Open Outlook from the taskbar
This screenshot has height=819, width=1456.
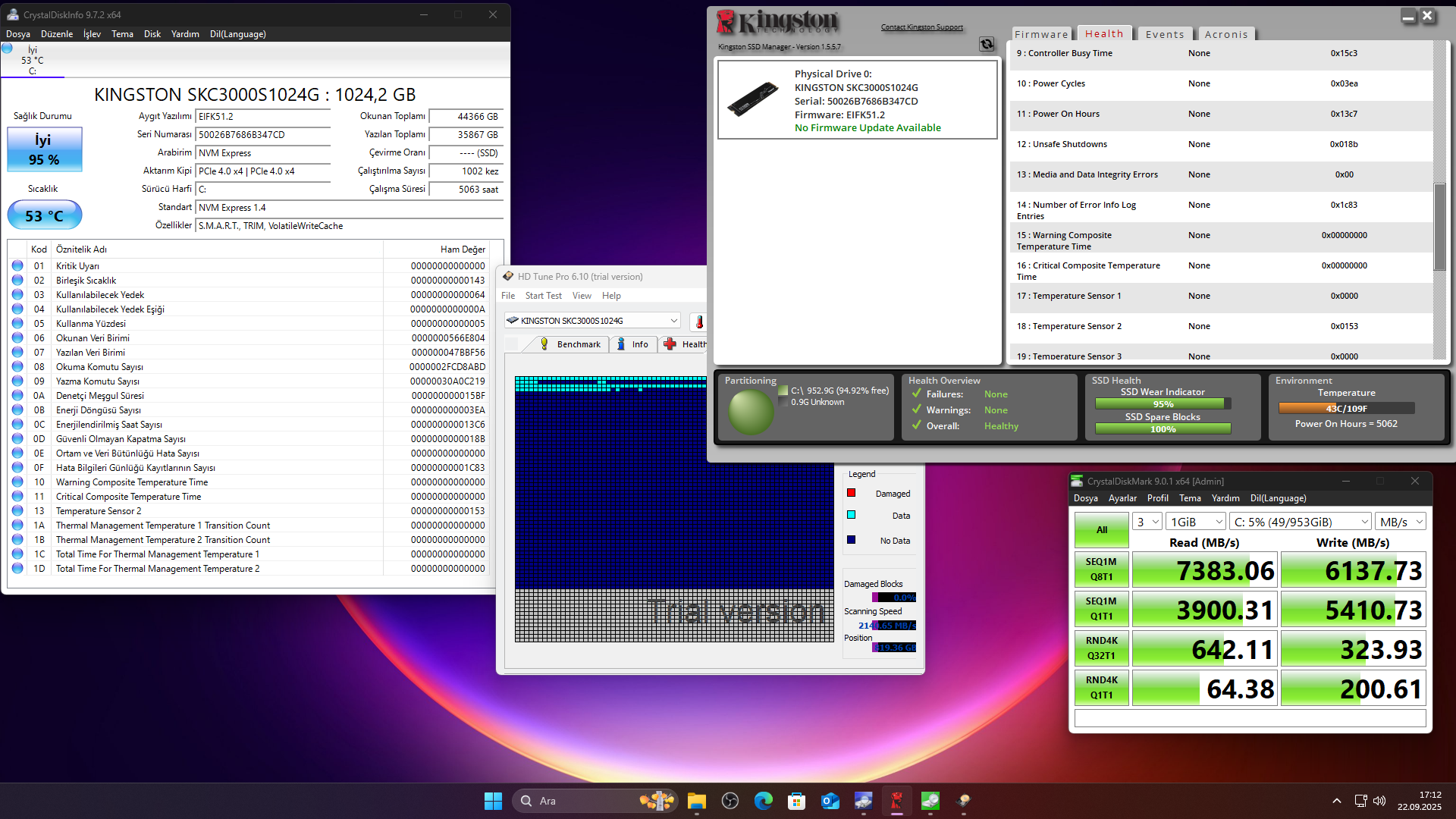[x=830, y=801]
